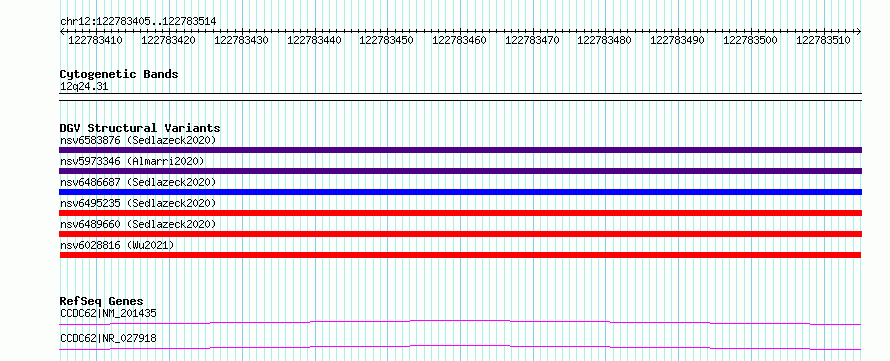The width and height of the screenshot is (890, 361).
Task: Click ruler position 122783500
Action: [750, 40]
